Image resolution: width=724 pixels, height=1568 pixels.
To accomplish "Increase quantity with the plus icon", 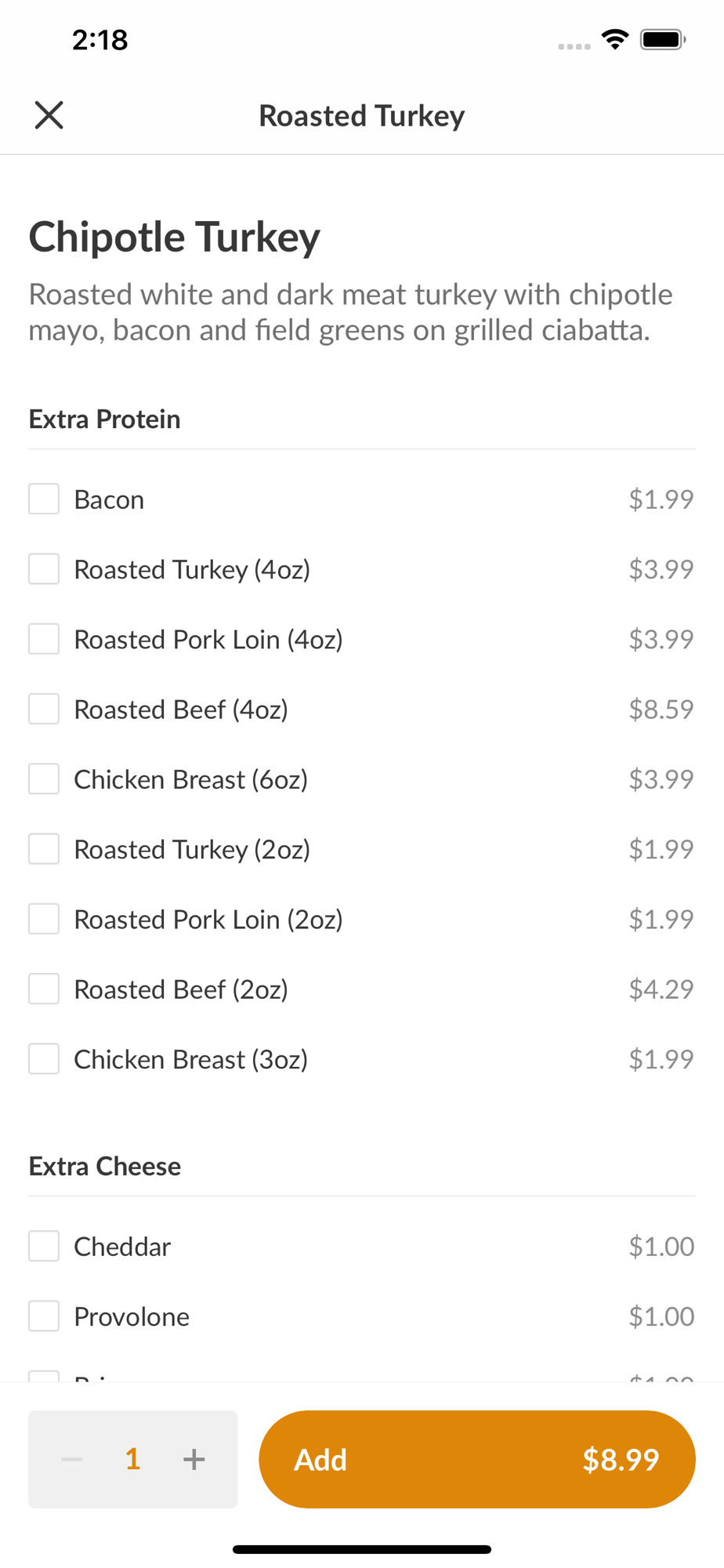I will point(194,1459).
